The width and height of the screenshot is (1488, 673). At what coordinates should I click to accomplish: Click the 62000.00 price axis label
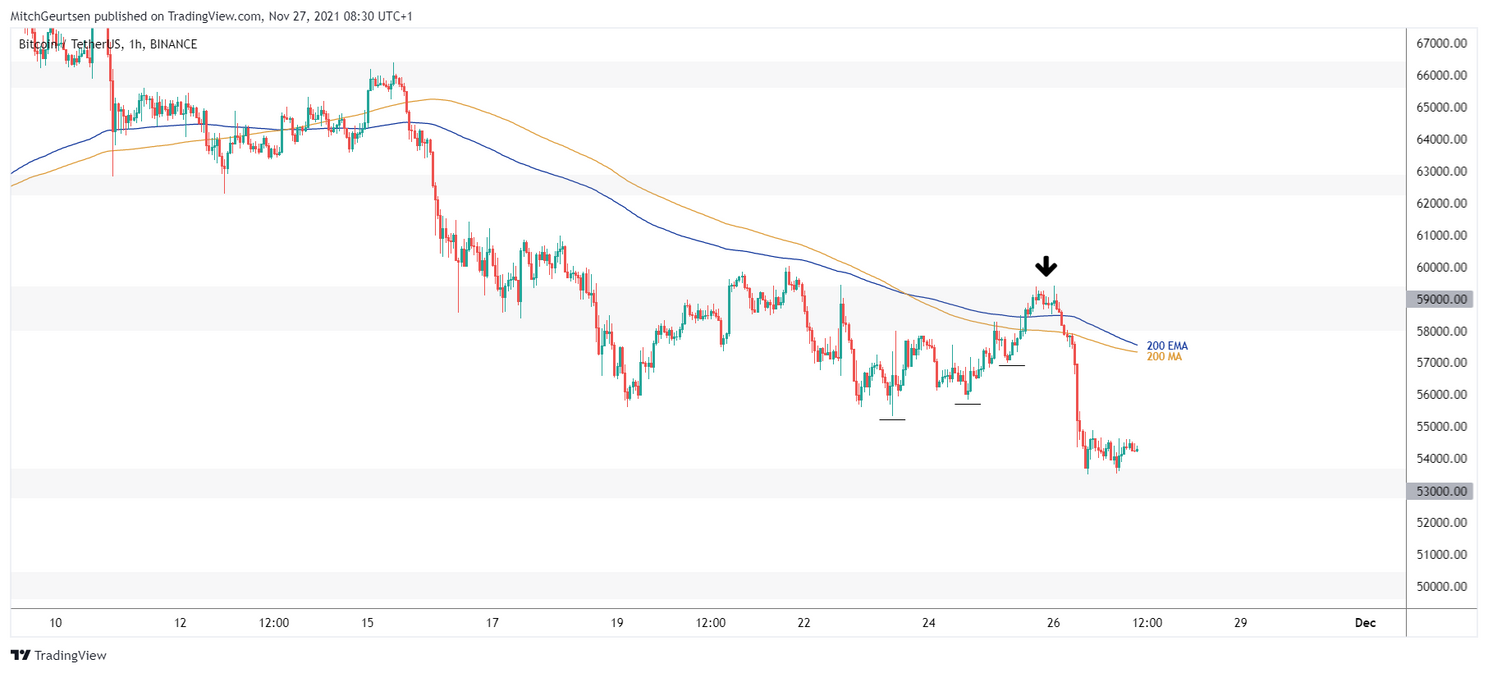1441,203
